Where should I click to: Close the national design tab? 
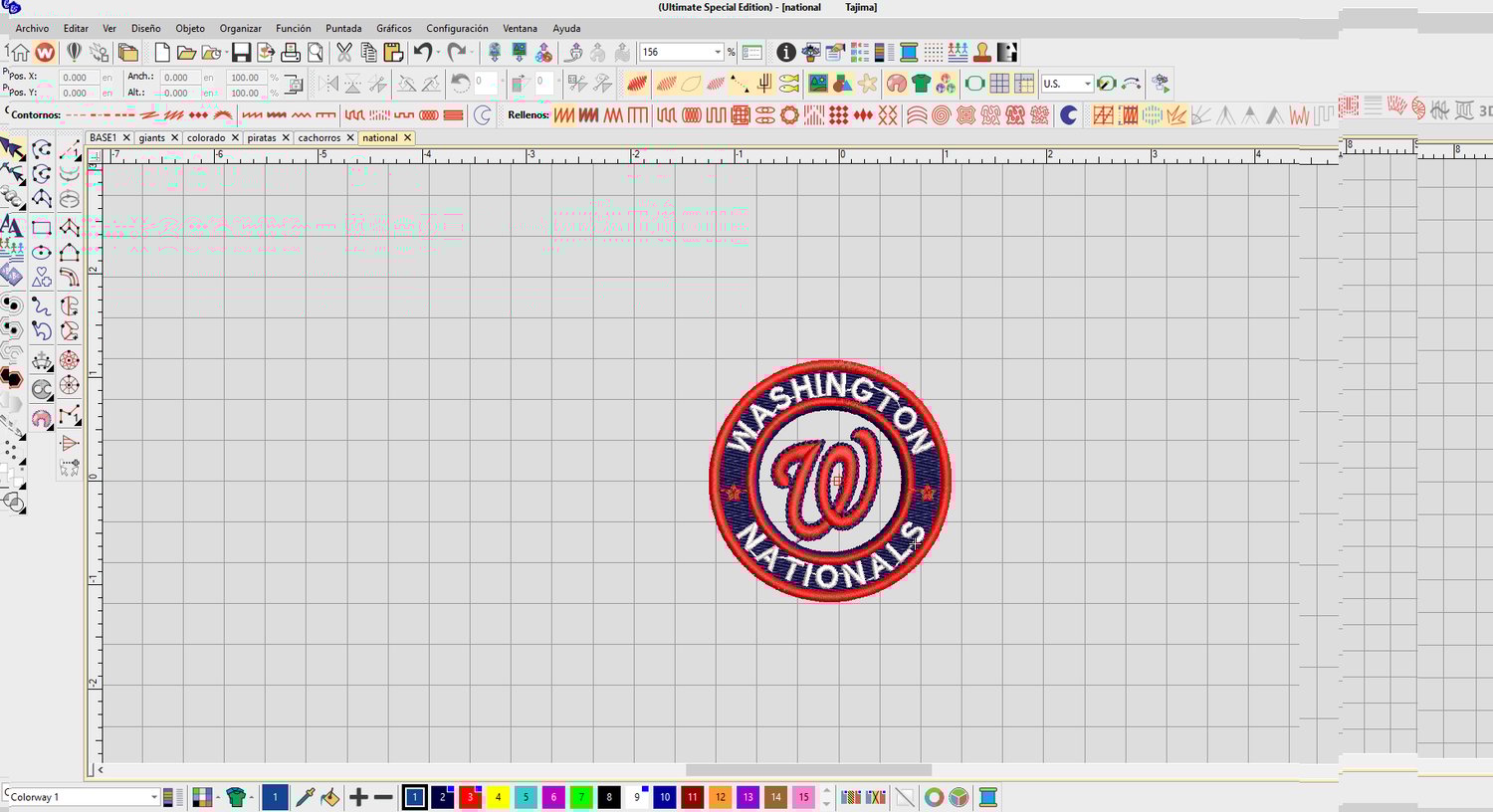[407, 137]
